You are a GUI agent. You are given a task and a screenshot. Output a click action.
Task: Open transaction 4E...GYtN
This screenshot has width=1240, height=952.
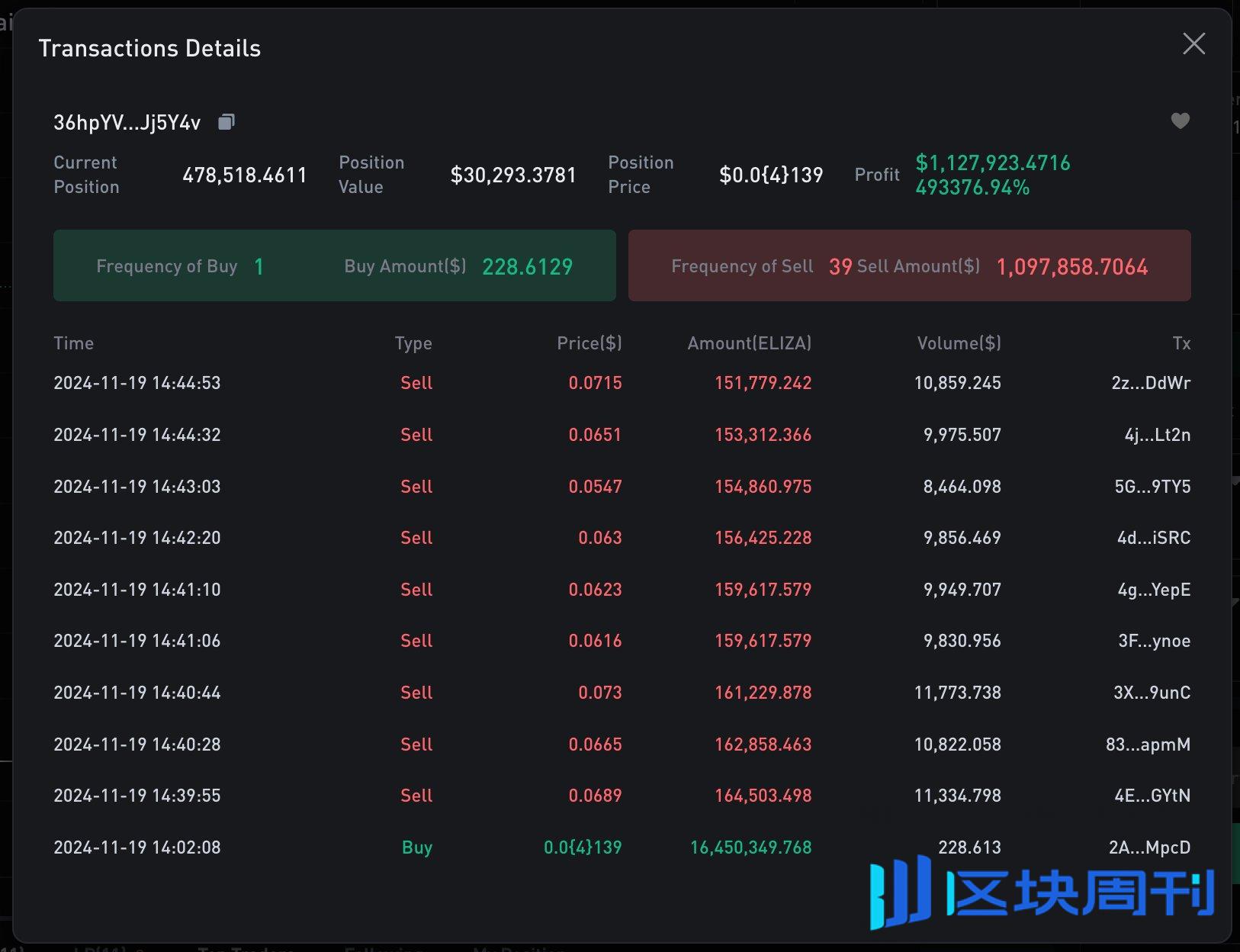[1152, 796]
